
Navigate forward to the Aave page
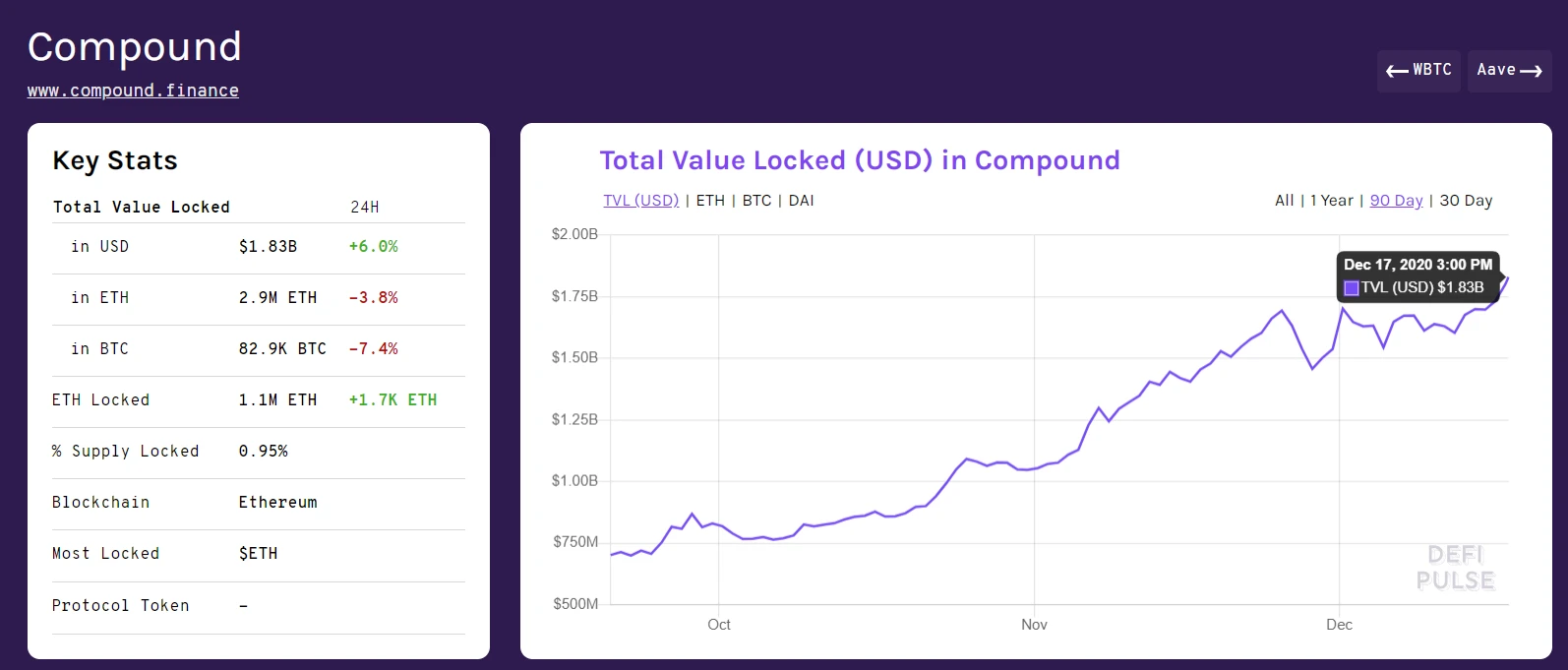click(x=1508, y=70)
